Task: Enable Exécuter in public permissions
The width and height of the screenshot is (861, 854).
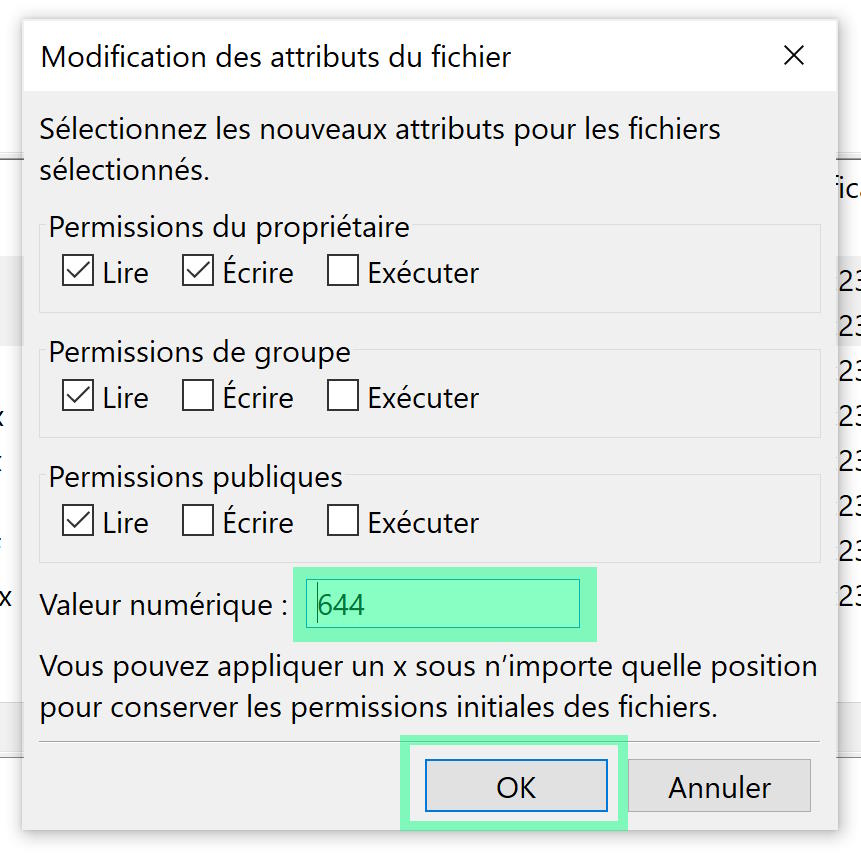Action: (x=342, y=522)
